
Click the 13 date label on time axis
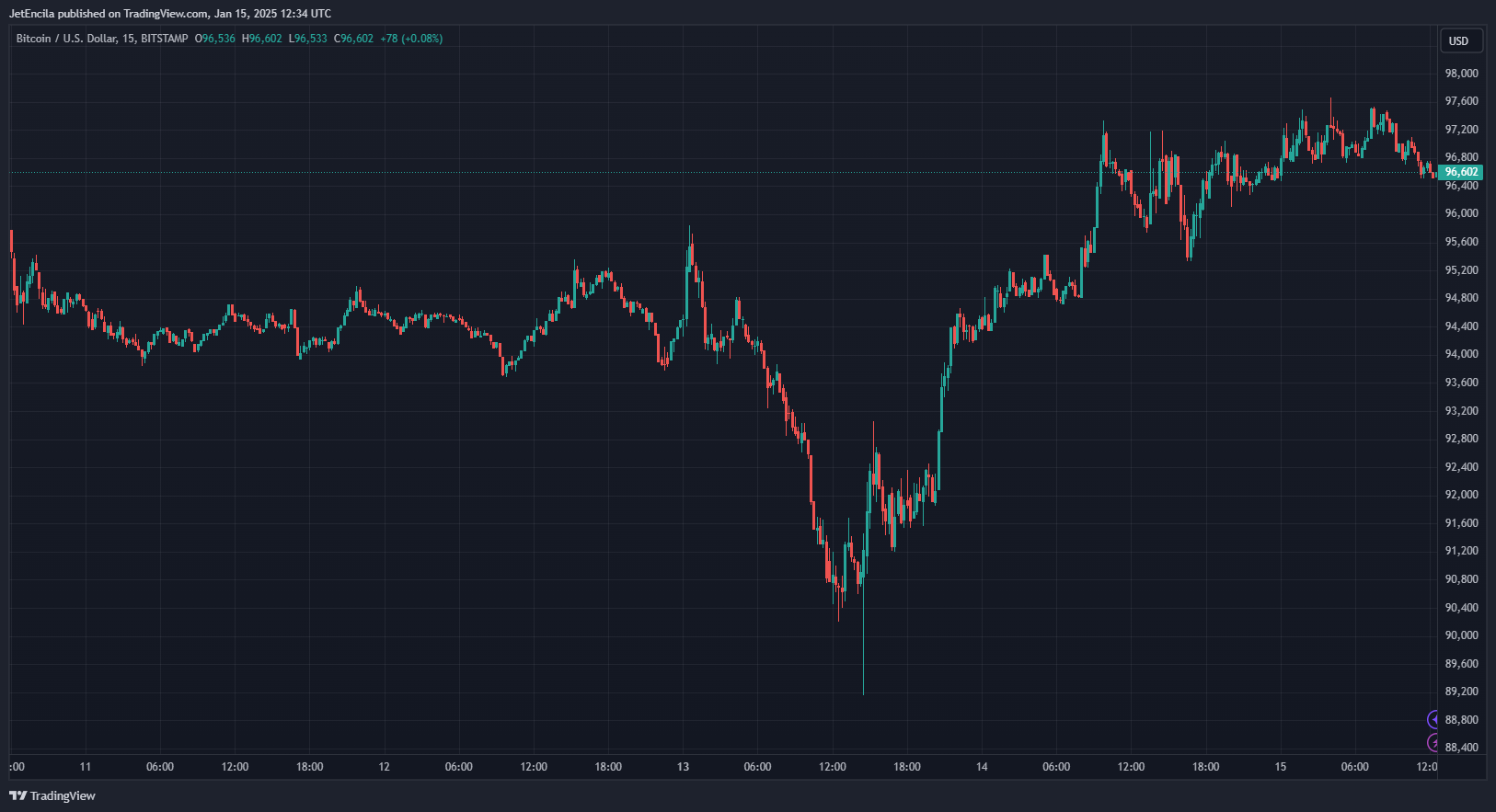[683, 767]
